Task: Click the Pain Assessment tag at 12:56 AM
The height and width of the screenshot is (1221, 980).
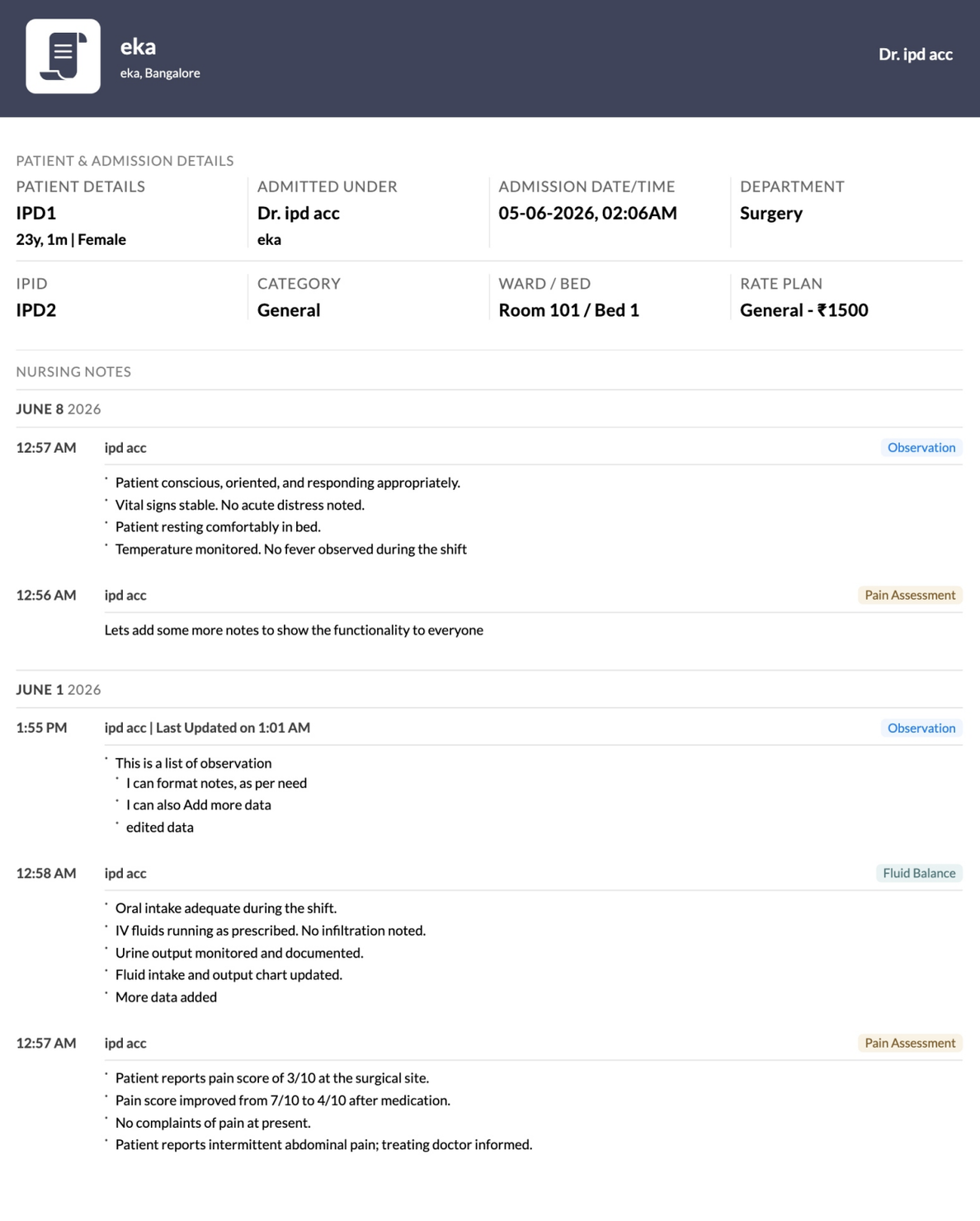Action: 910,595
